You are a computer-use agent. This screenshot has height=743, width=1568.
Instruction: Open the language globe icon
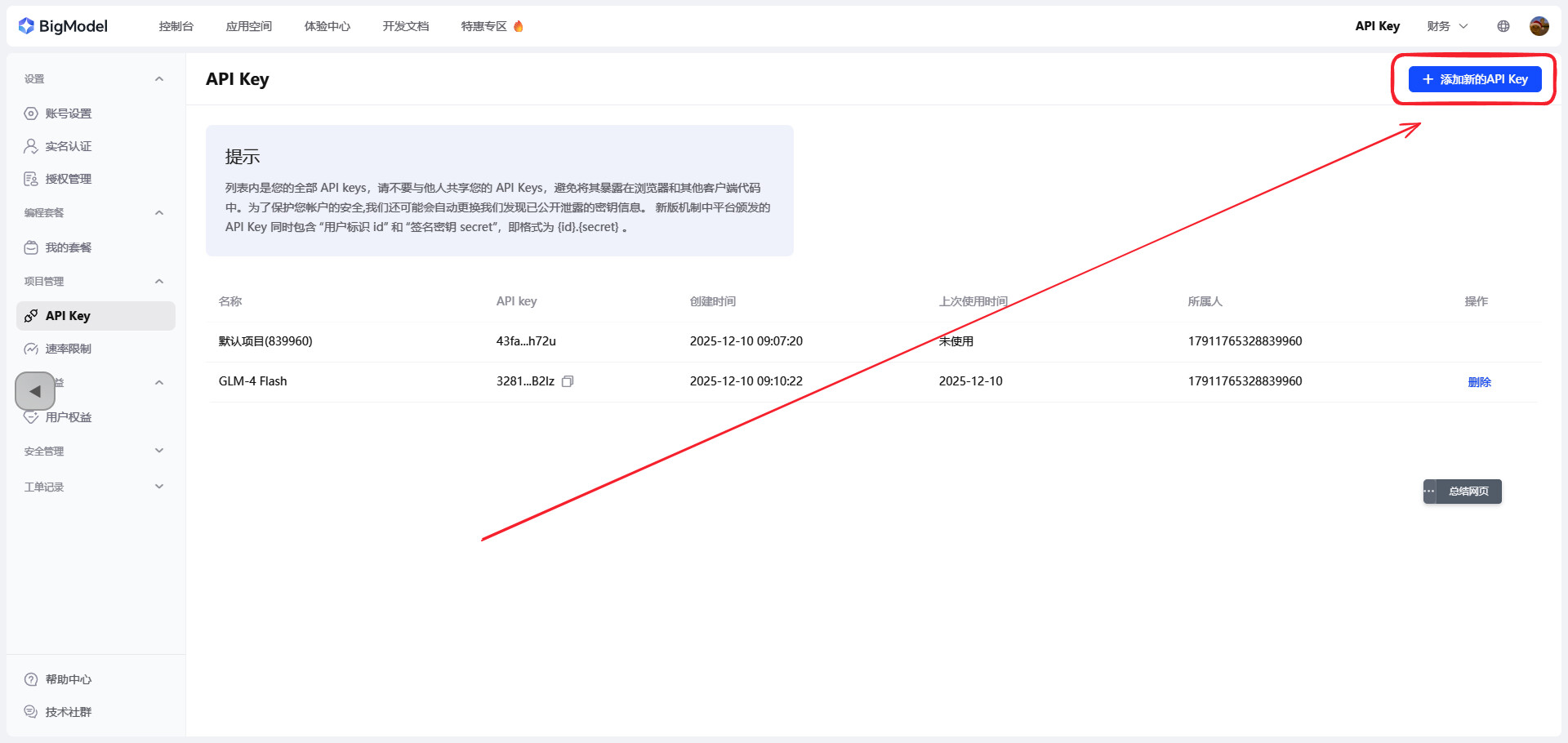[x=1503, y=26]
